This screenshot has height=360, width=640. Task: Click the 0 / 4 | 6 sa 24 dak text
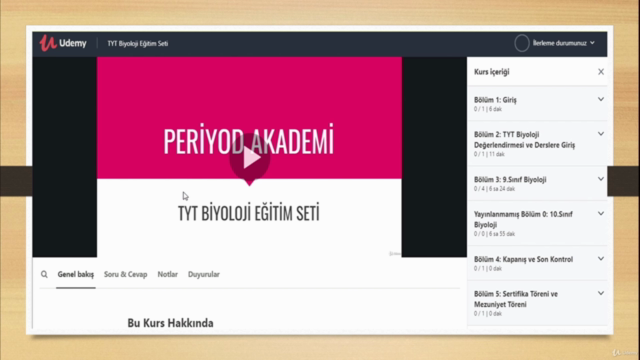tap(494, 189)
